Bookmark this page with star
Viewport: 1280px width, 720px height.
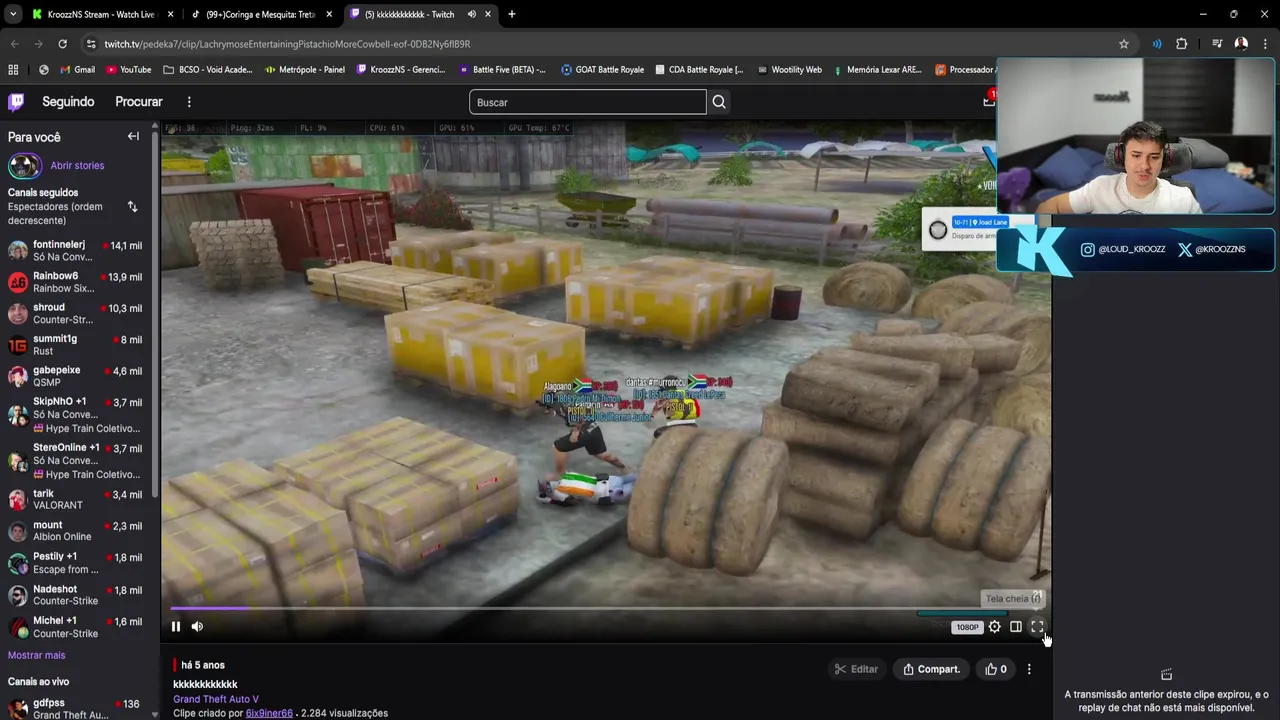[1124, 44]
